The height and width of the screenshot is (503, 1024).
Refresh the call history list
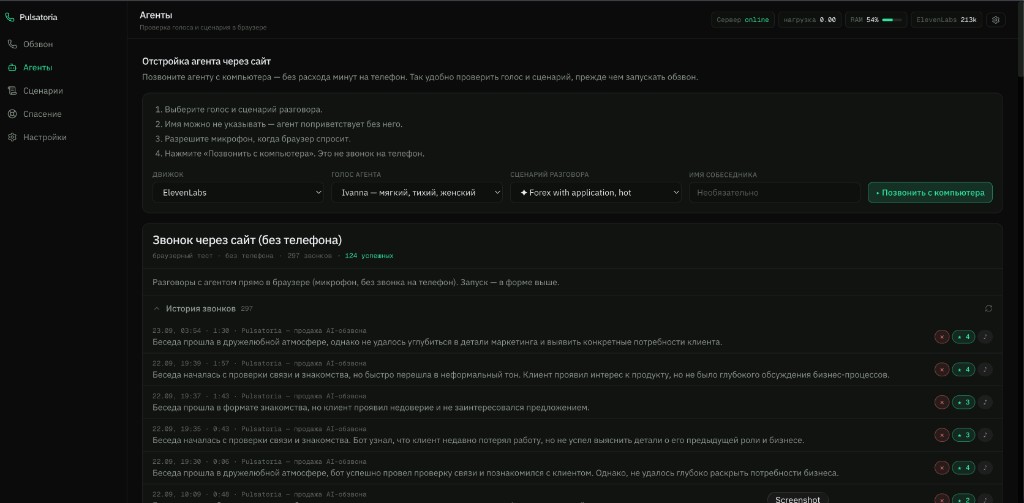[988, 308]
